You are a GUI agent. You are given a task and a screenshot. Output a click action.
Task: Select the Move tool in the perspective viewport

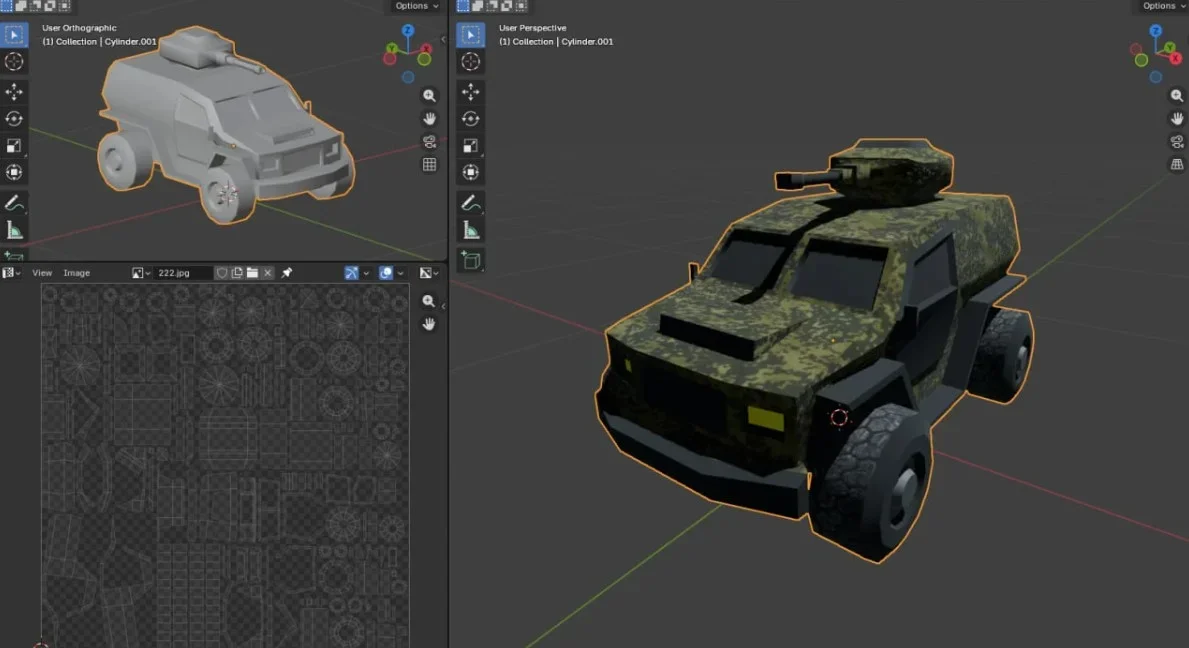471,92
